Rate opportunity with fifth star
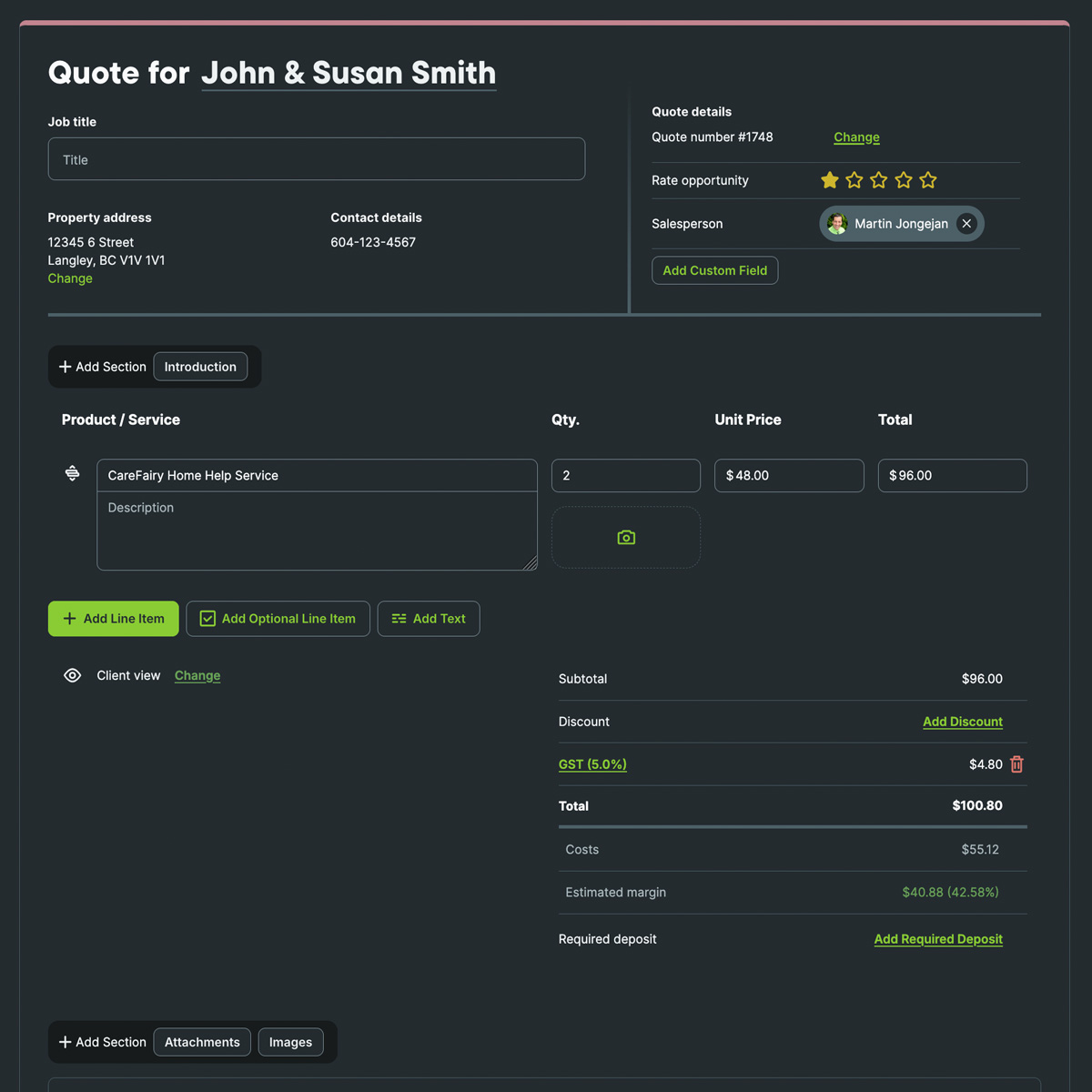 tap(927, 180)
